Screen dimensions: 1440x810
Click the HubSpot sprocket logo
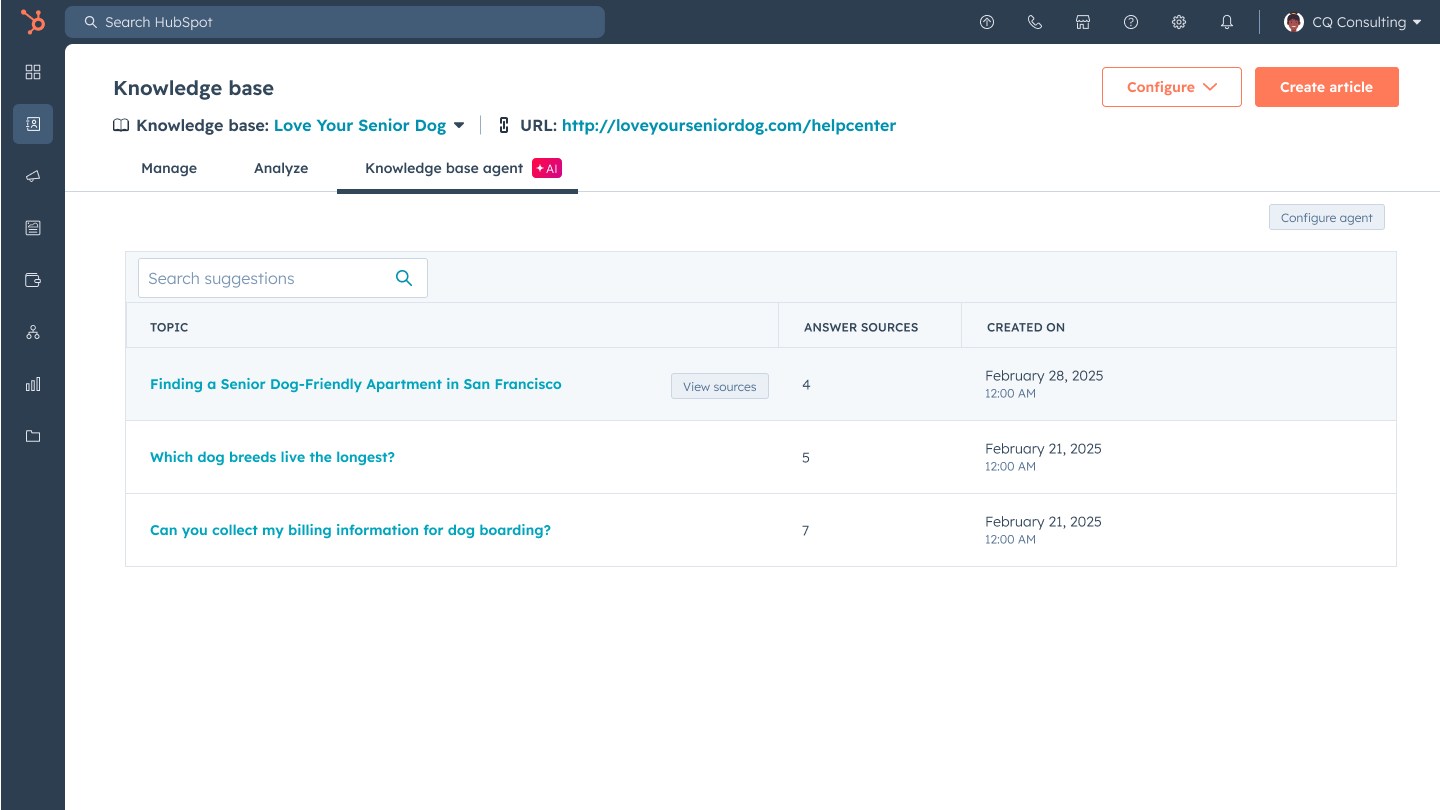33,22
